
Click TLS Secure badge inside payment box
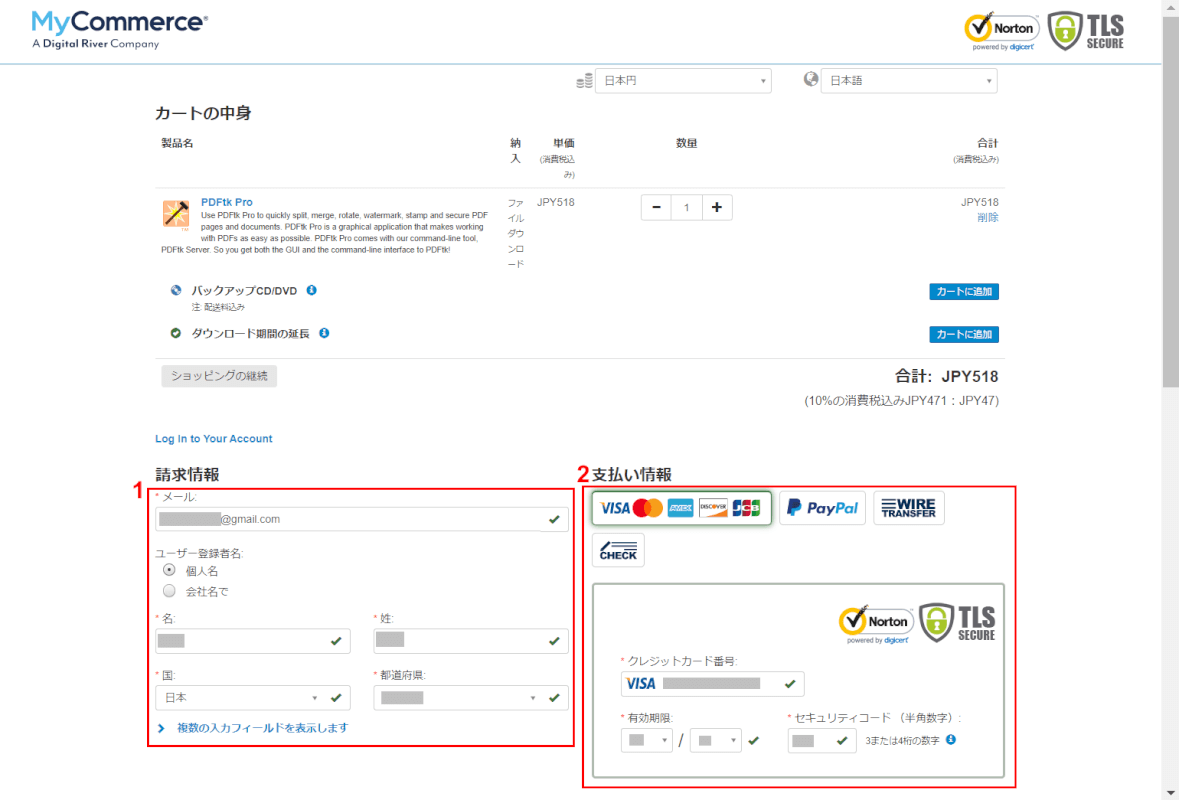958,623
